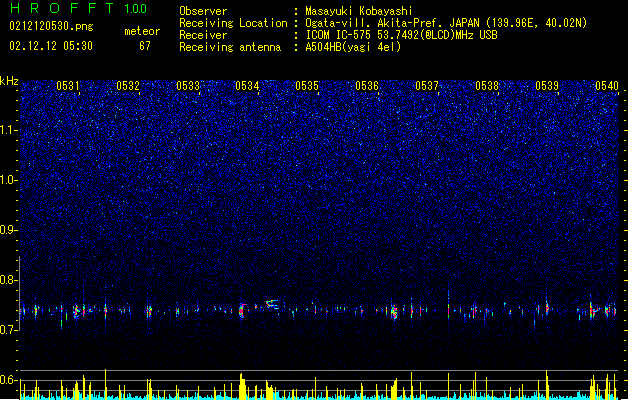
Task: Click the Observer field label
Action: pyautogui.click(x=203, y=11)
